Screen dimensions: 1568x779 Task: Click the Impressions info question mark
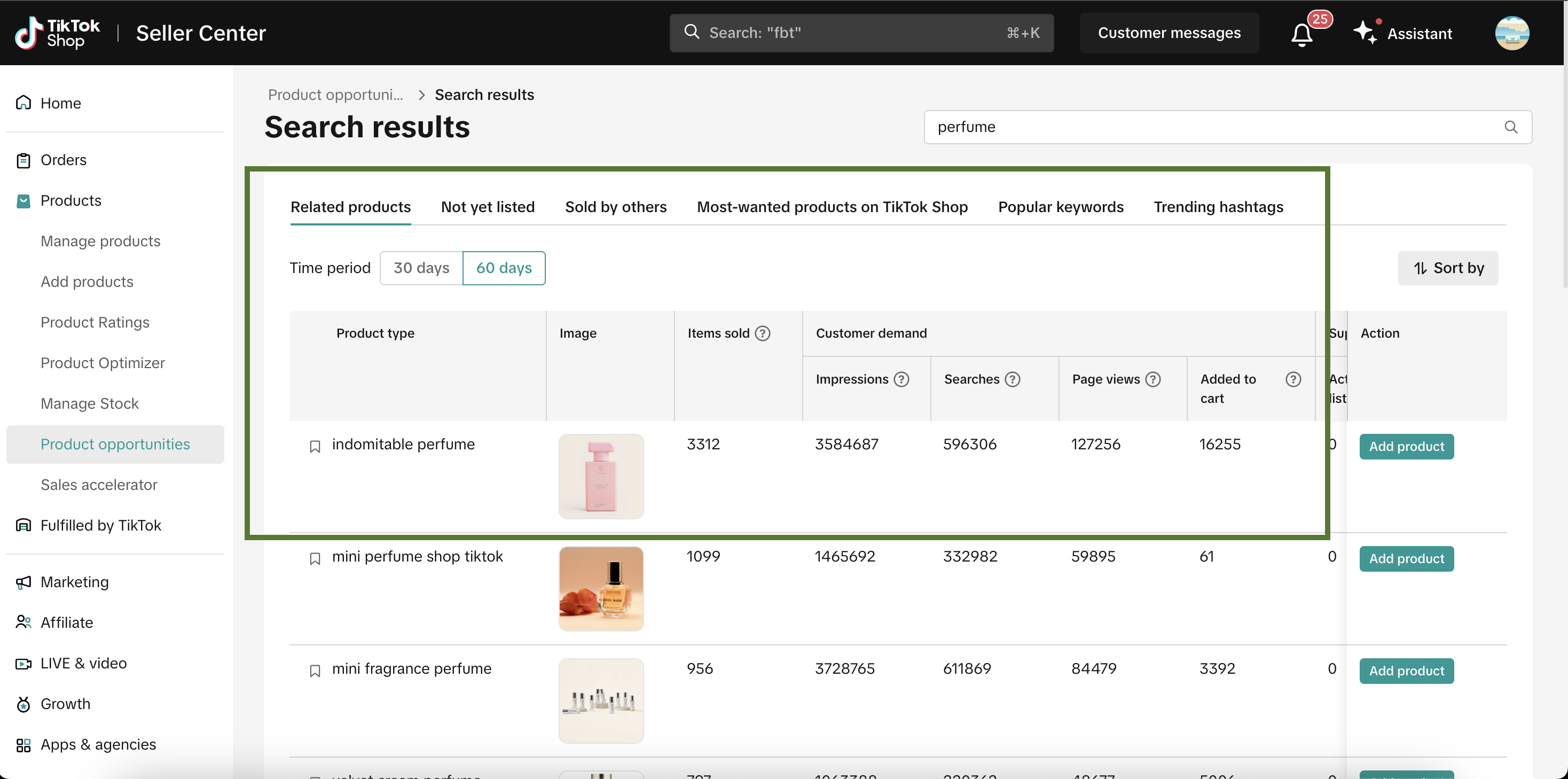tap(901, 379)
